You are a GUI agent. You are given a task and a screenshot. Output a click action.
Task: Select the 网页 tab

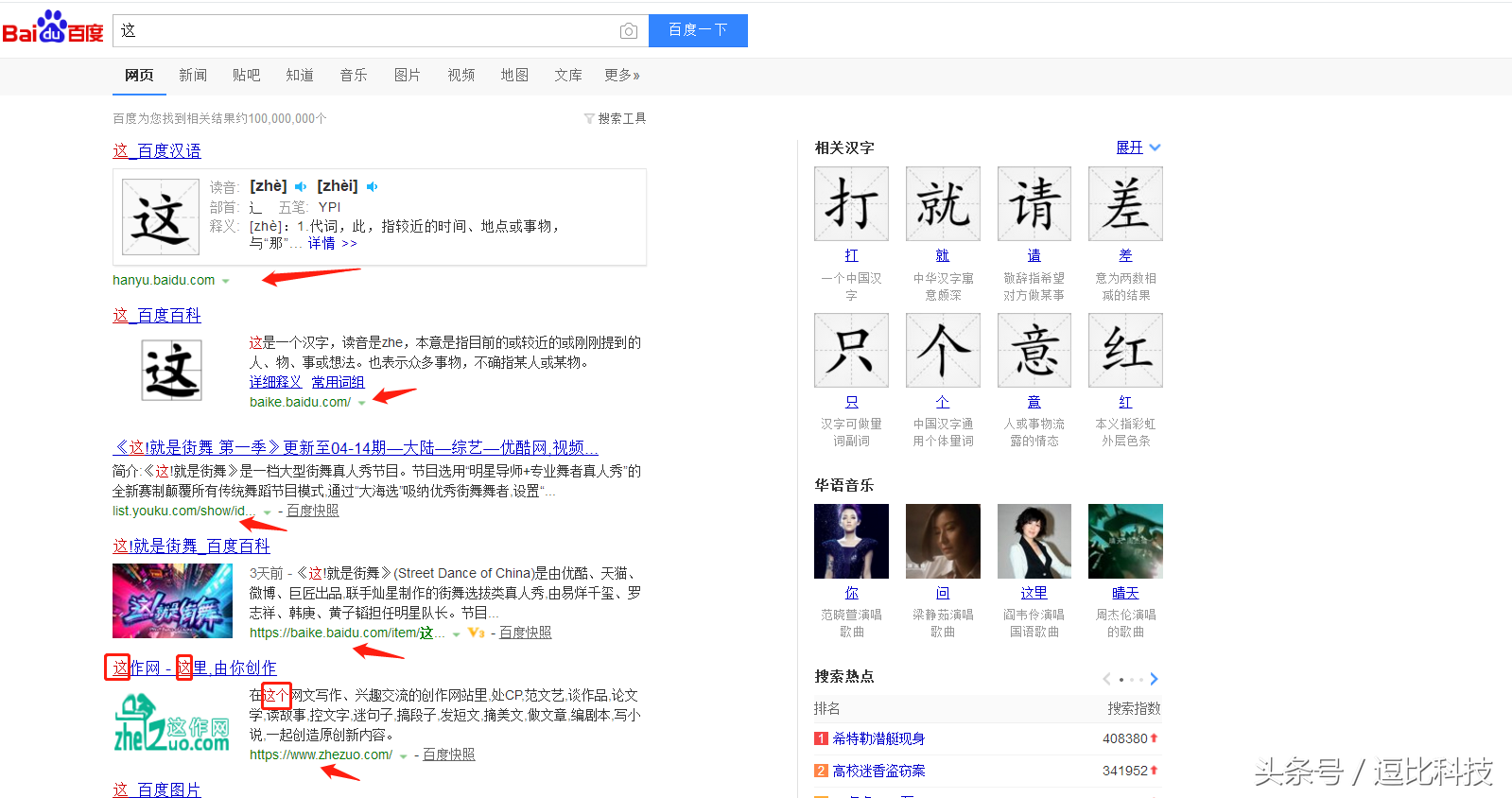point(139,75)
